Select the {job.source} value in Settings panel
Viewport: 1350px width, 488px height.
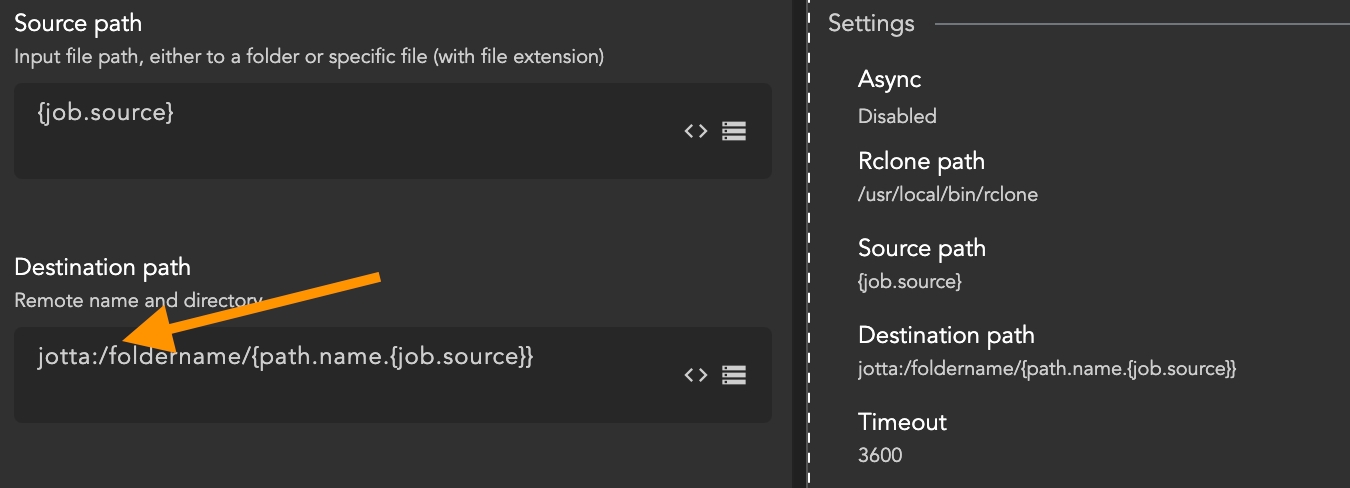pyautogui.click(x=909, y=282)
